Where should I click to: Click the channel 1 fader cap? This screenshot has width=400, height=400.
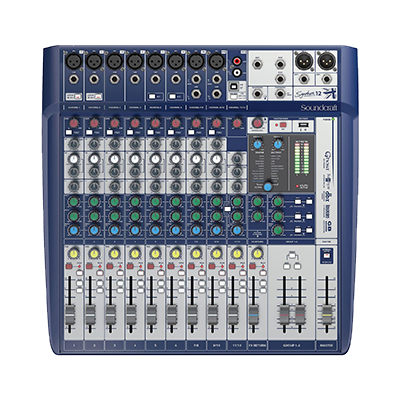click(70, 315)
